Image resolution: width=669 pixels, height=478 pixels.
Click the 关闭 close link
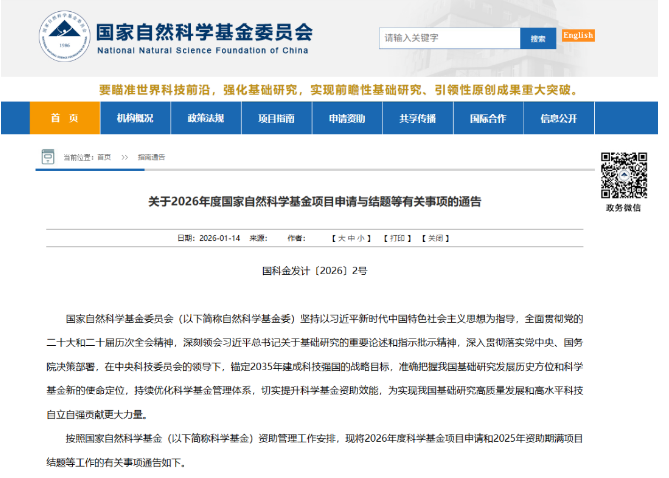tap(436, 238)
